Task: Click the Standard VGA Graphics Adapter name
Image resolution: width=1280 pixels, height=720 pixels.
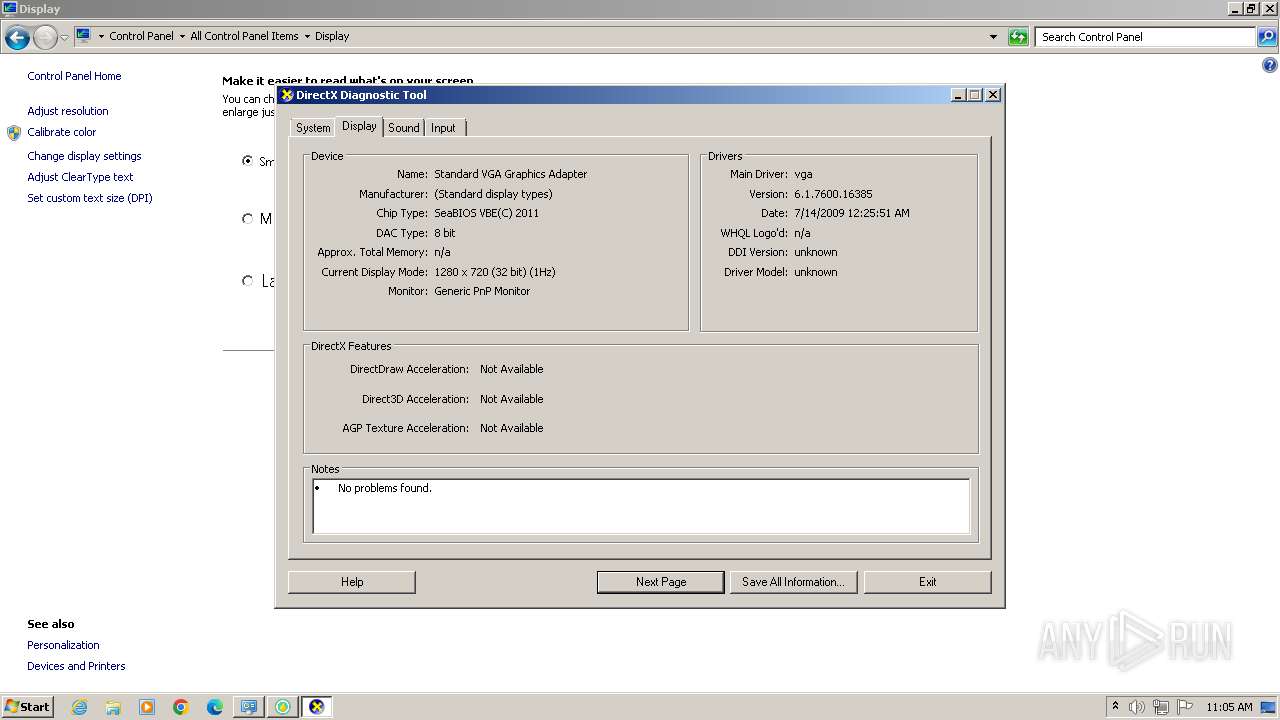Action: click(x=510, y=174)
